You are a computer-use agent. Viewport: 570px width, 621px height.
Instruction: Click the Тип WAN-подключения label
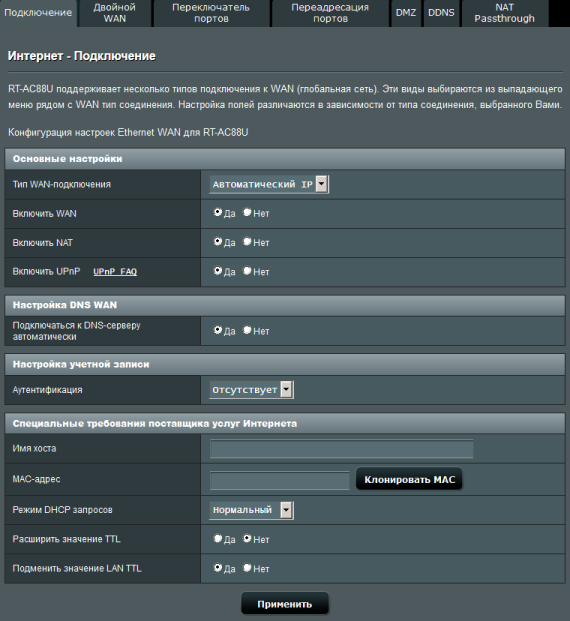[62, 185]
